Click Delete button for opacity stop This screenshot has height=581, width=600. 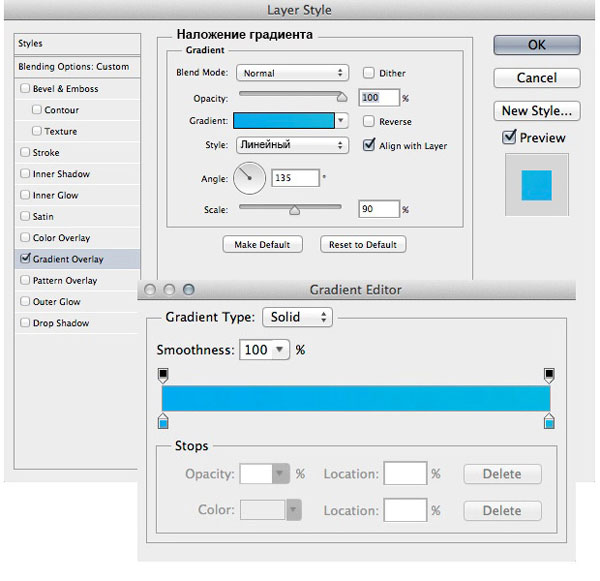[x=502, y=474]
